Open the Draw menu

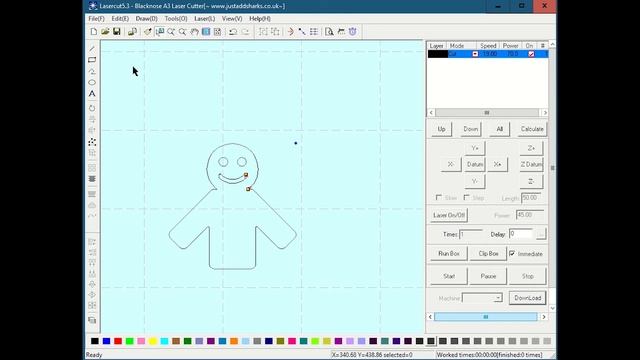coord(147,19)
